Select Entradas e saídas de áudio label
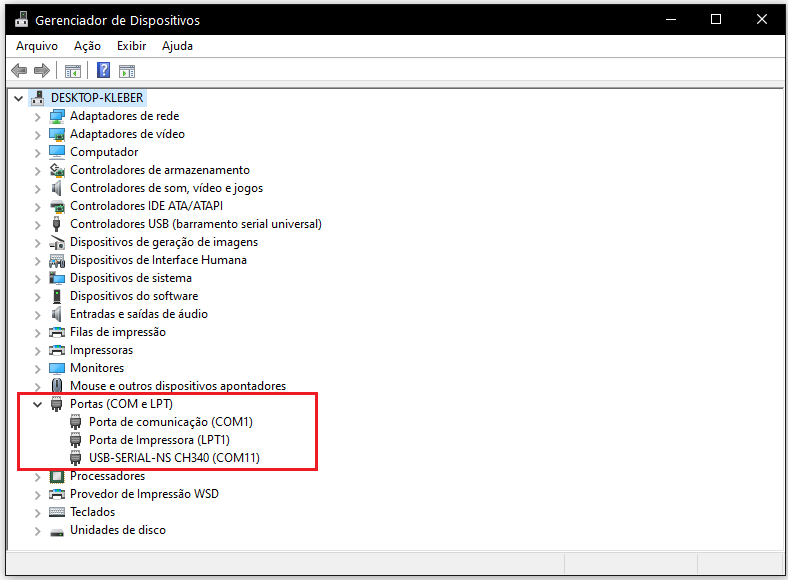788x580 pixels. click(139, 314)
